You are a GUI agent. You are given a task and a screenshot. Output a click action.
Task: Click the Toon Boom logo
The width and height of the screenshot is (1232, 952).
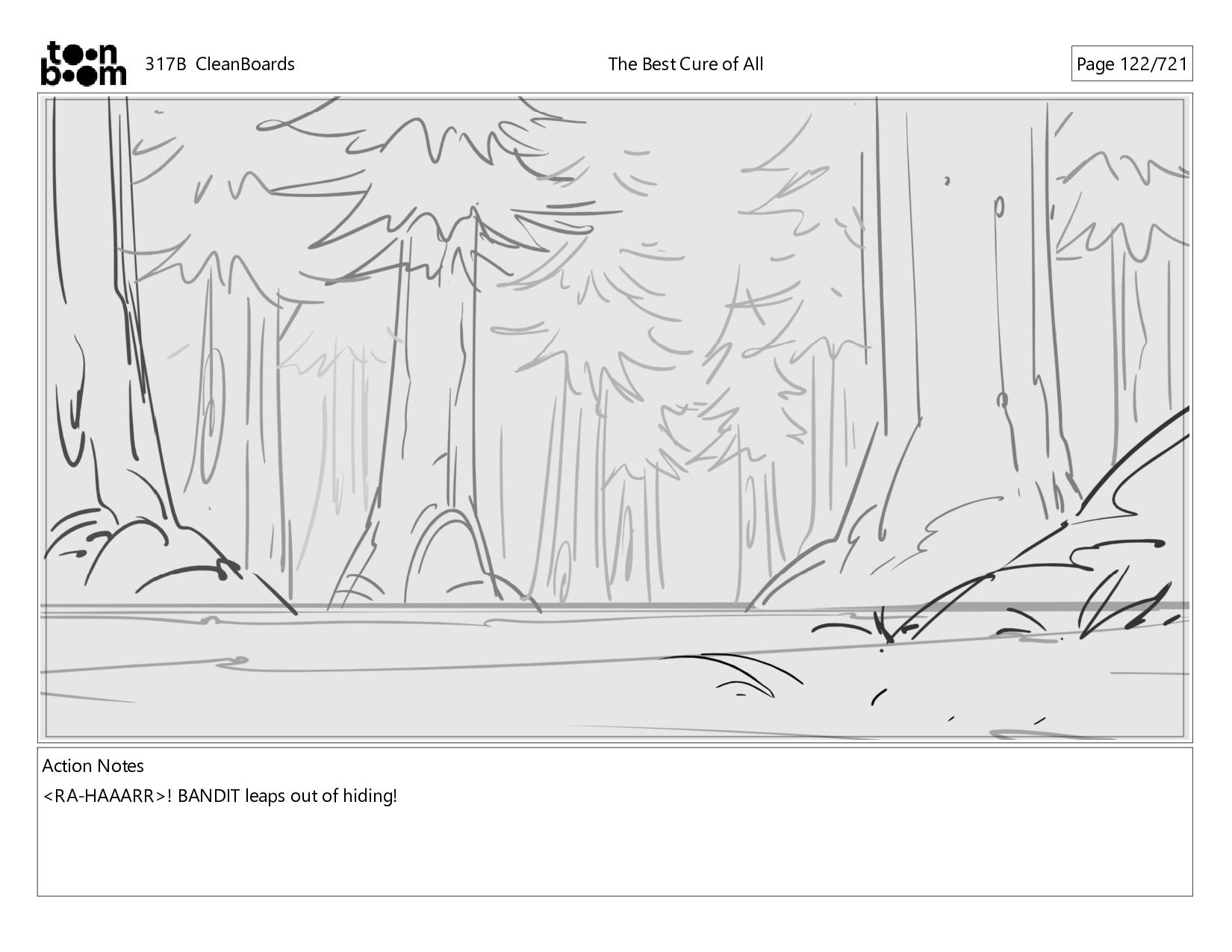(x=83, y=63)
